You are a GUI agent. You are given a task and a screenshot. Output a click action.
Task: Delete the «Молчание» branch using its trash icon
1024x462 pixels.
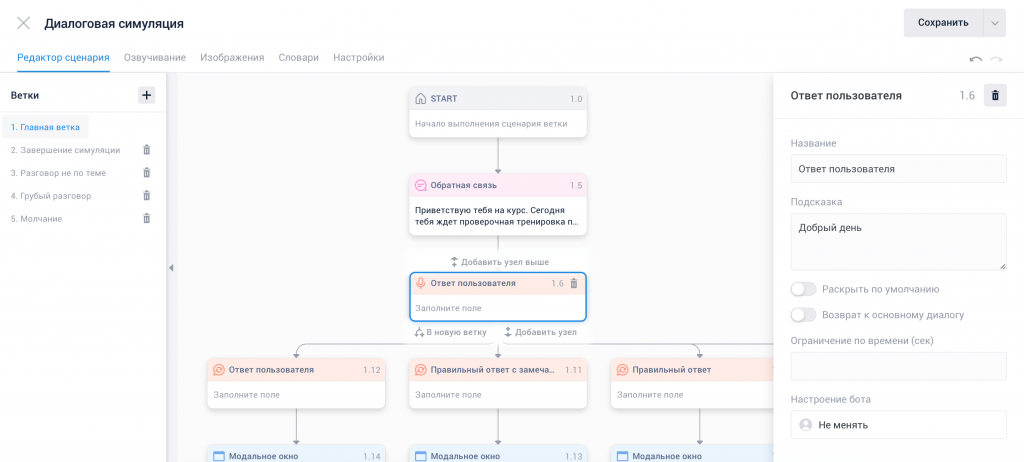(146, 218)
